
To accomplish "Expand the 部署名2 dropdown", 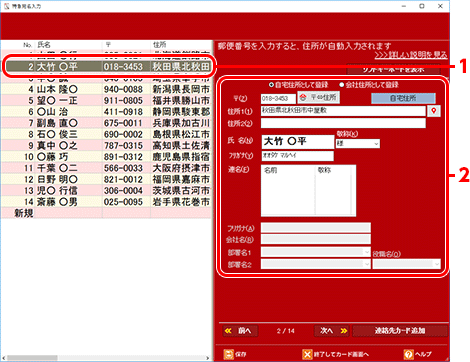I will click(367, 264).
